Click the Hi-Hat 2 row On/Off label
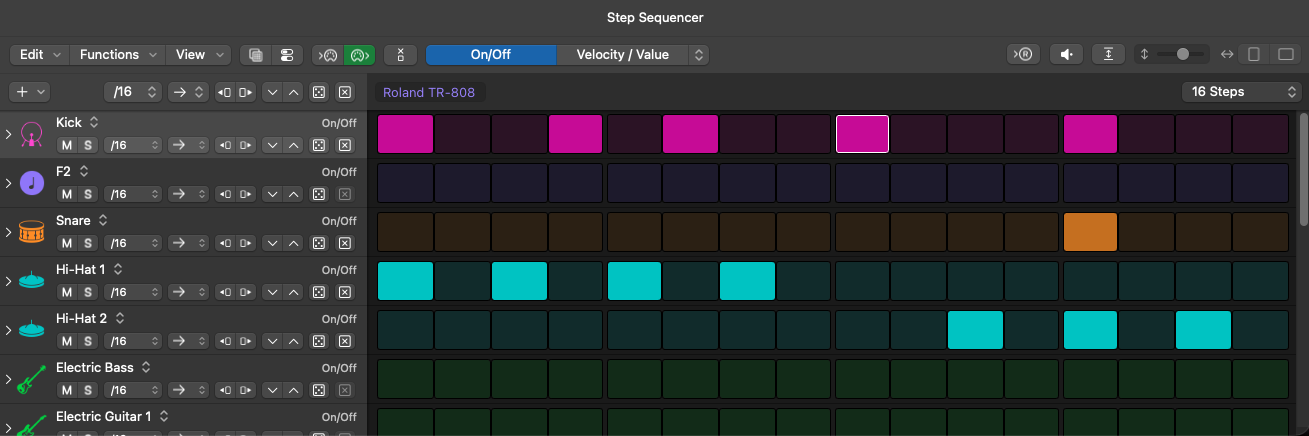 (339, 319)
